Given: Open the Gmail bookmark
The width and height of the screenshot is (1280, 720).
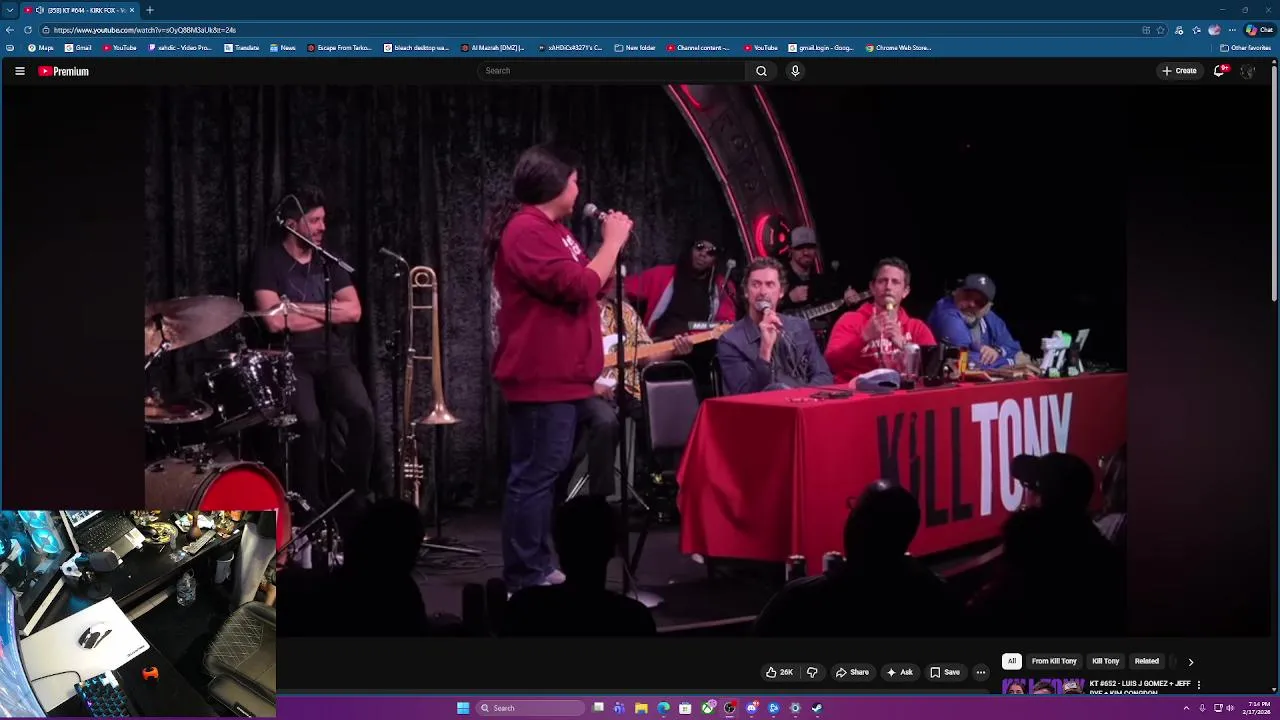Looking at the screenshot, I should 78,48.
